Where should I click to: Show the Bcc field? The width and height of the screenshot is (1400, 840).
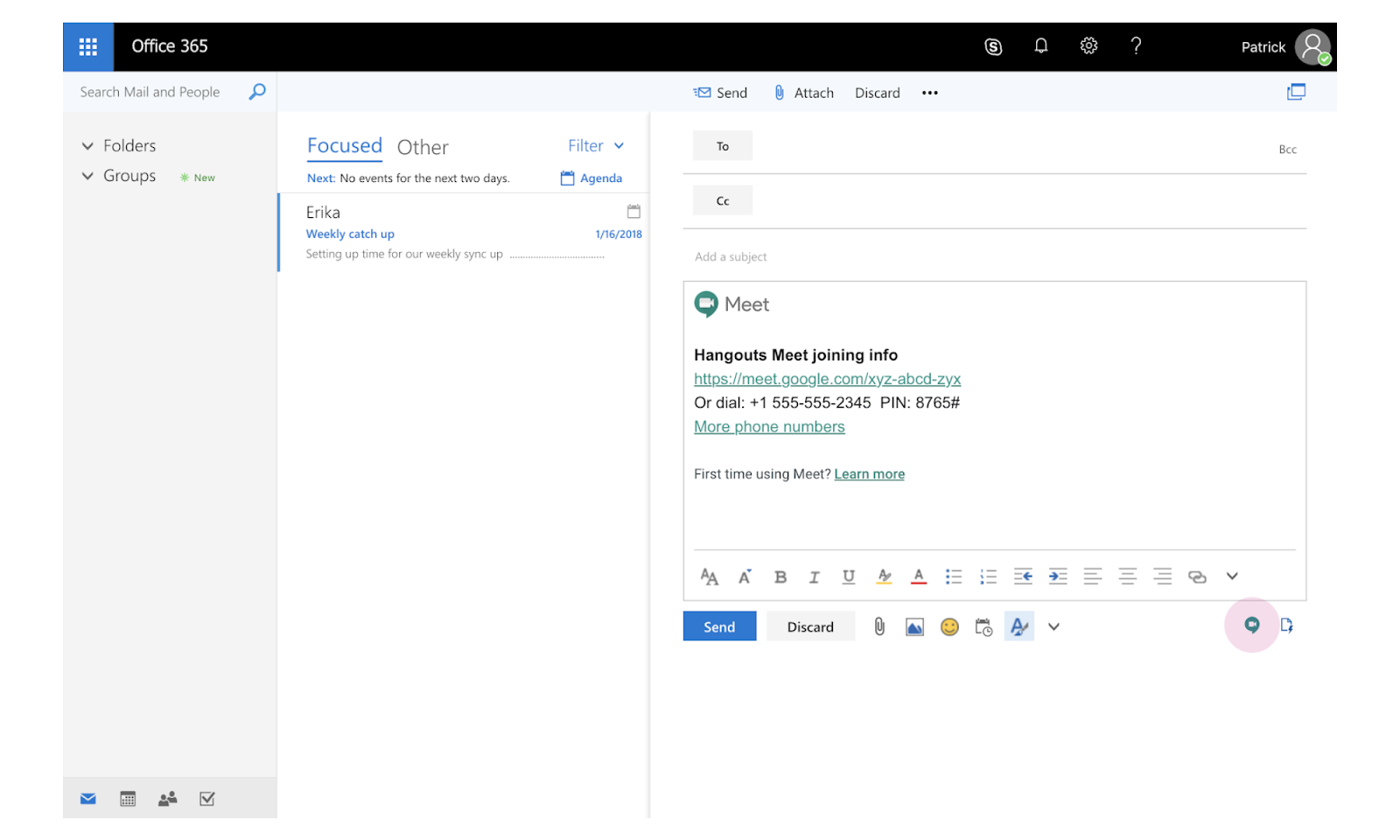1287,150
